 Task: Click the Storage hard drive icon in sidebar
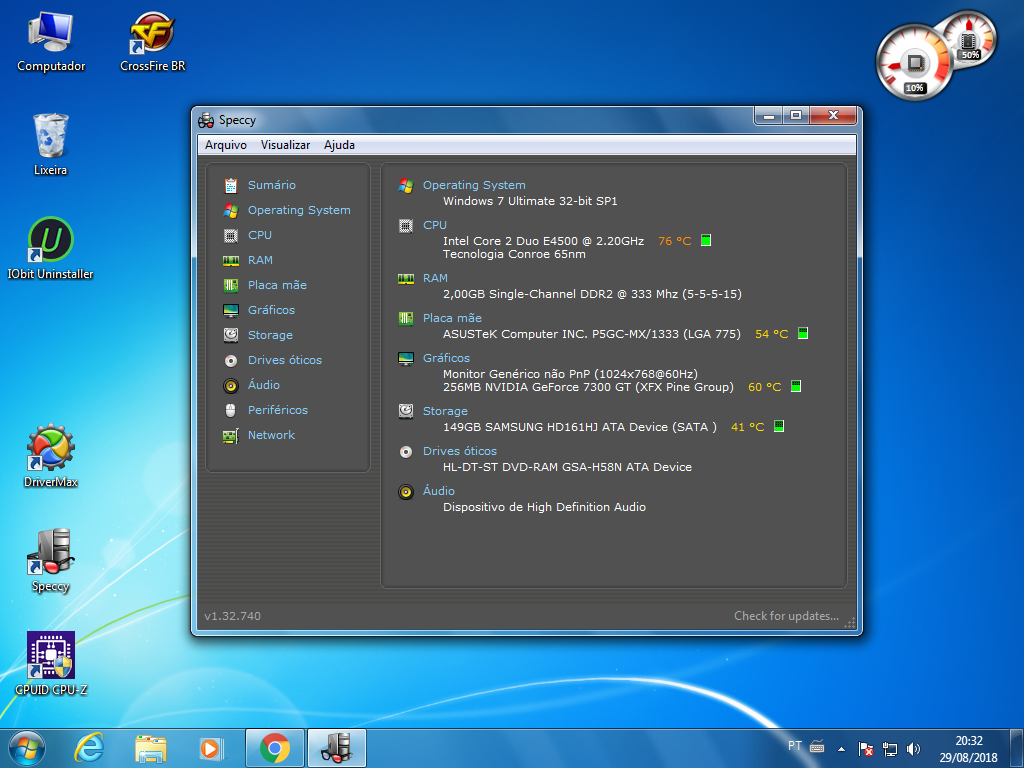coord(231,335)
